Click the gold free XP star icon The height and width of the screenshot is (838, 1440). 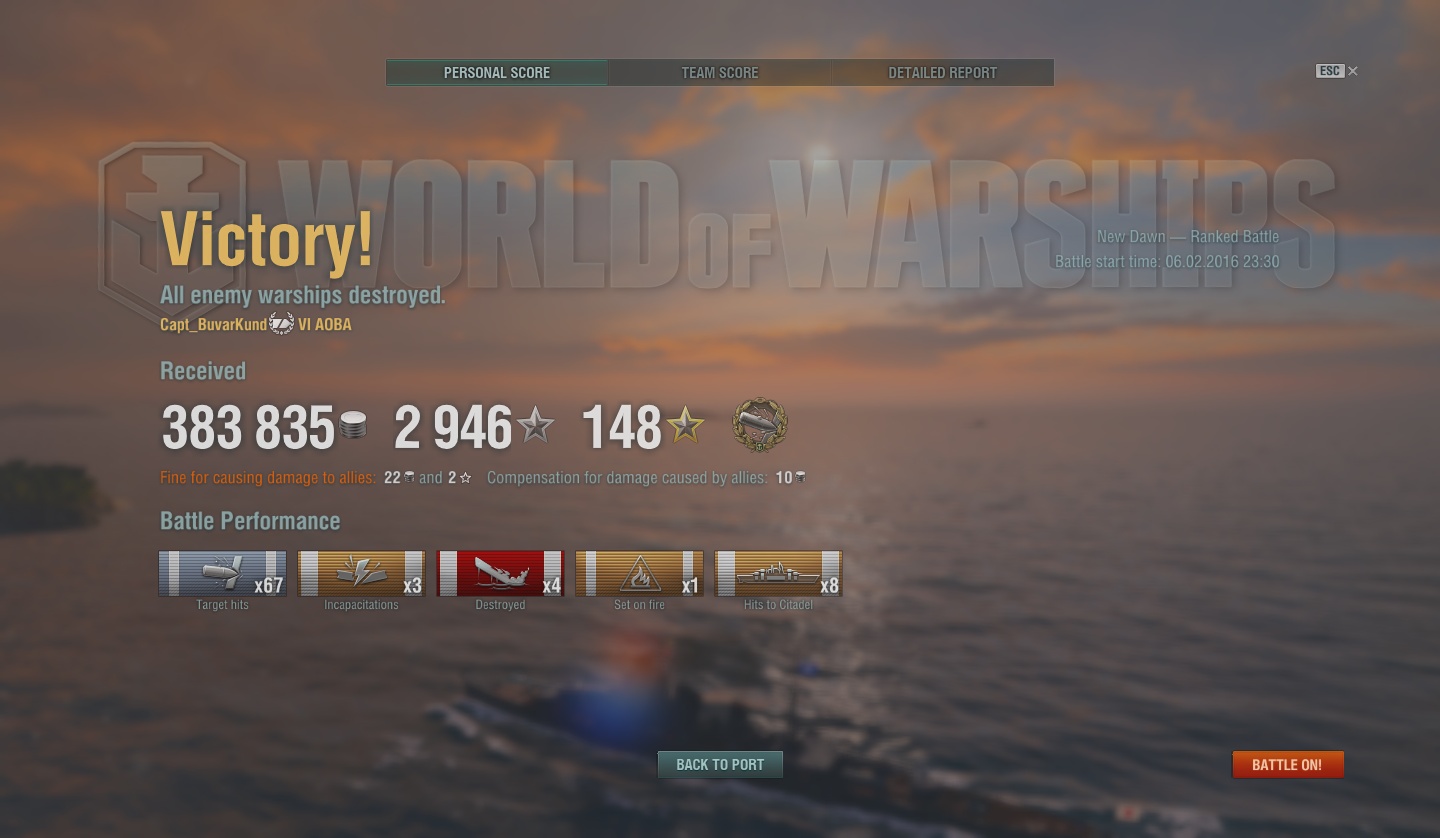click(x=685, y=426)
